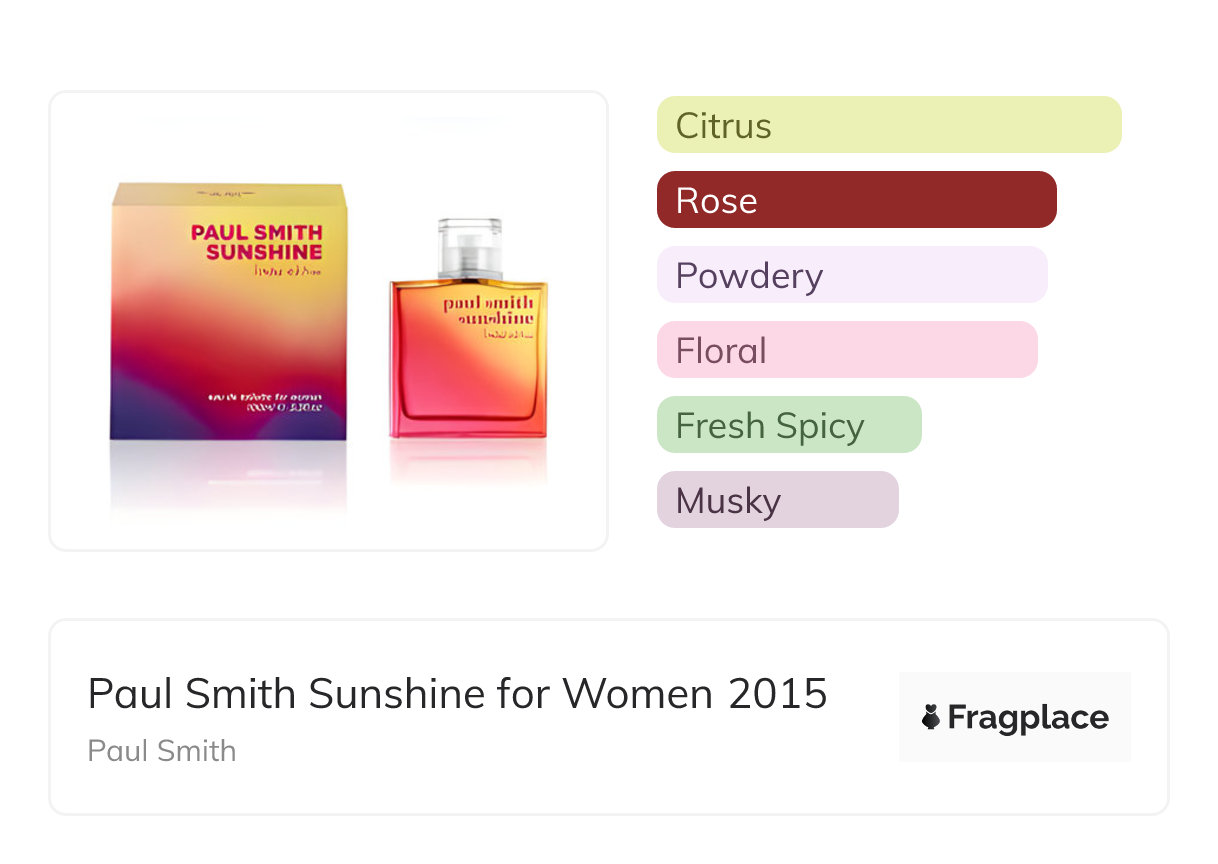Click the Fragplace wordmark text
Image resolution: width=1218 pixels, height=864 pixels.
1028,717
